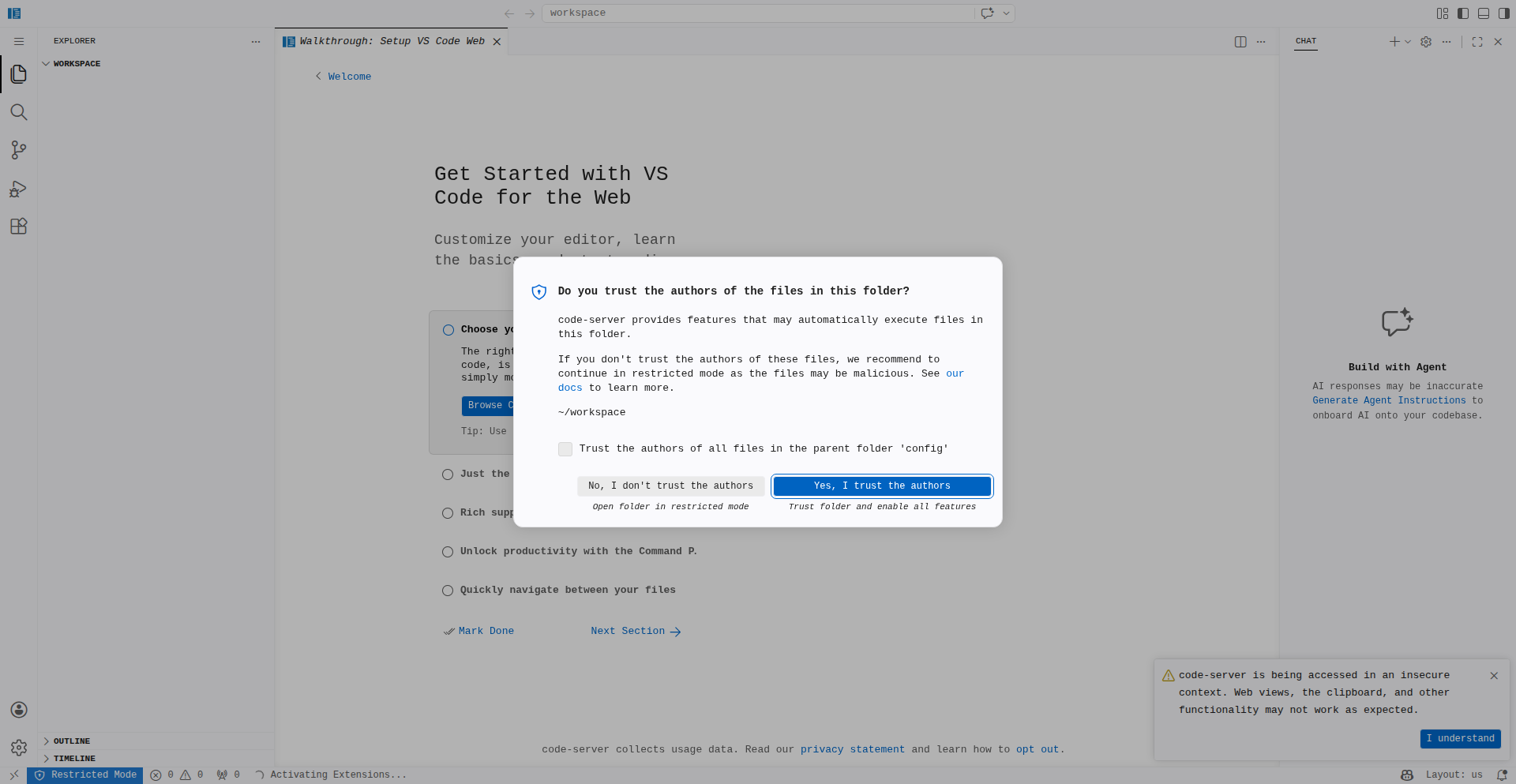The width and height of the screenshot is (1516, 784).
Task: Select the Chat panel tab
Action: 1306,41
